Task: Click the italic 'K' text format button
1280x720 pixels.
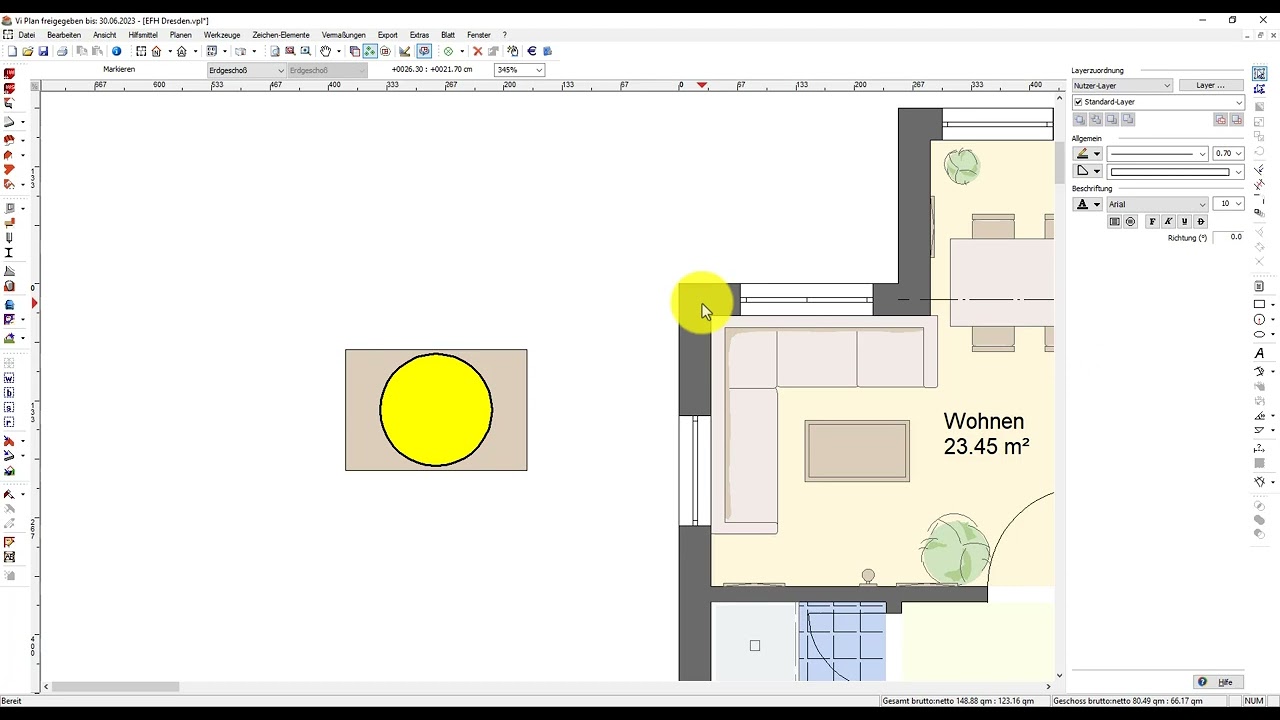Action: [1168, 222]
